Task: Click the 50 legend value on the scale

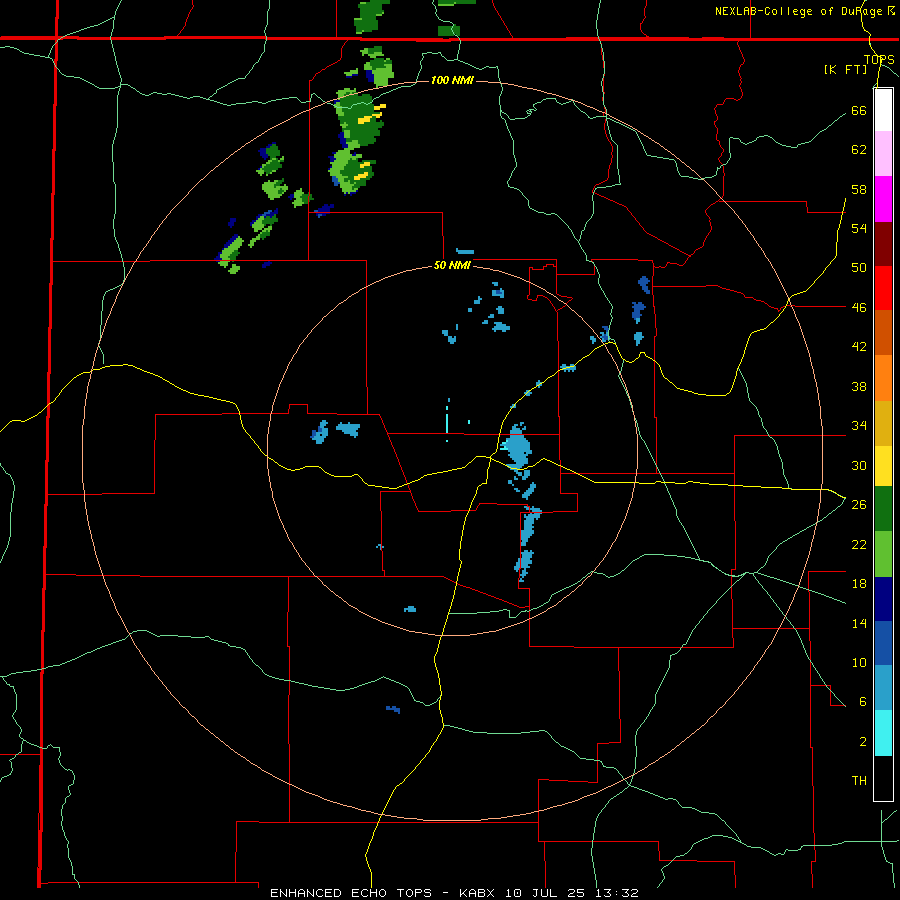Action: [859, 268]
